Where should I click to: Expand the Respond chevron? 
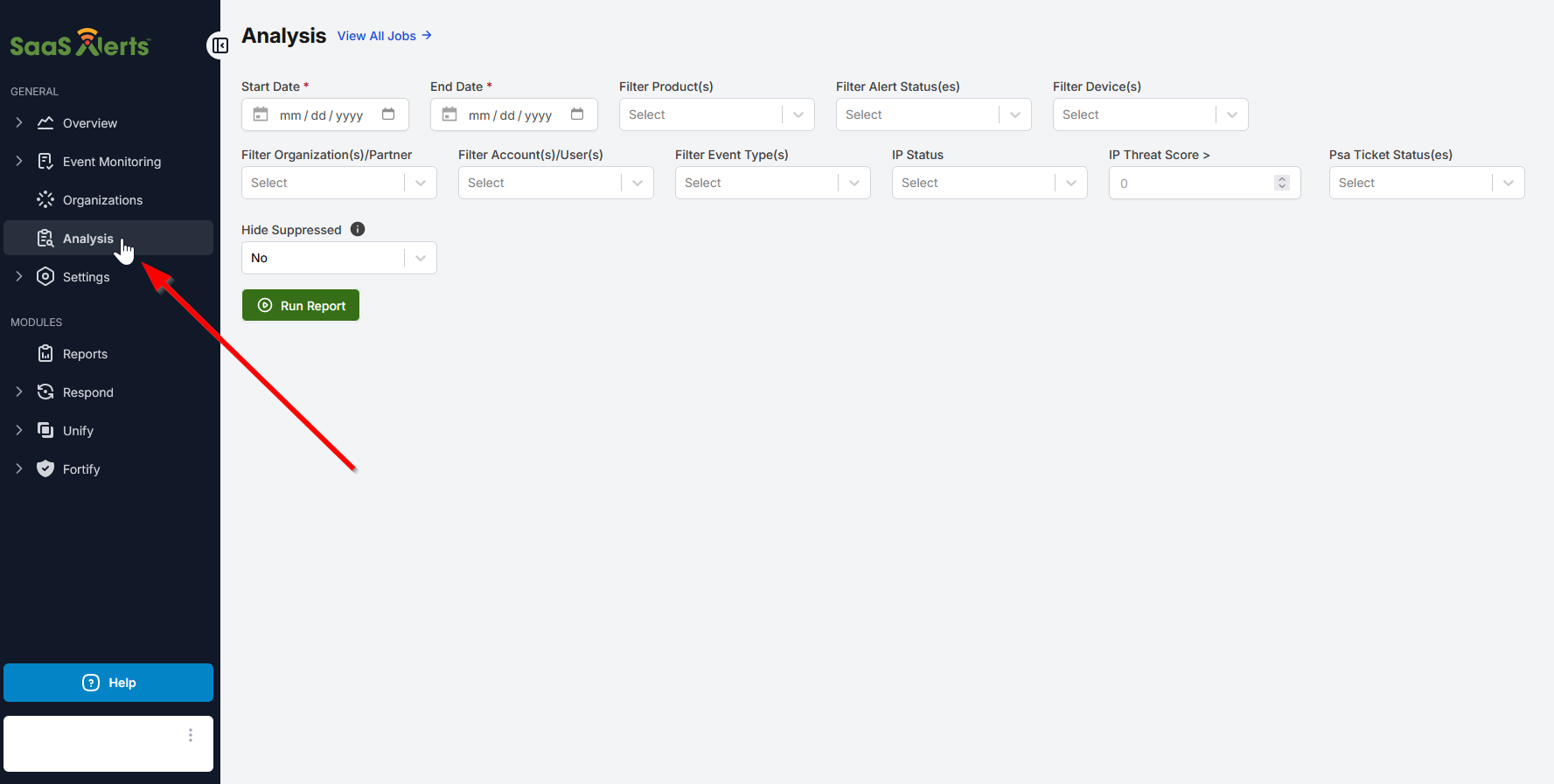click(19, 392)
